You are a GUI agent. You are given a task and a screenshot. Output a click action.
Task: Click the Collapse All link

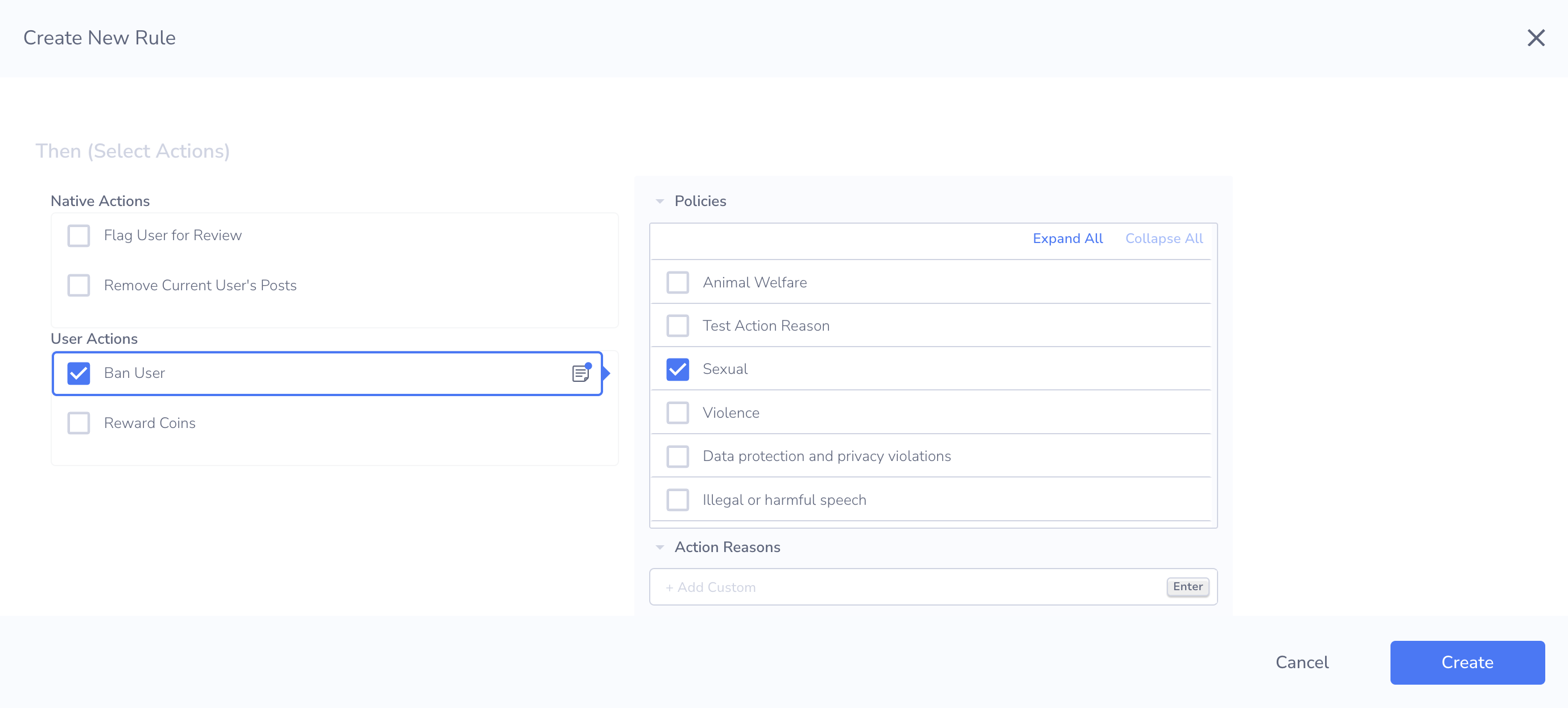coord(1163,238)
